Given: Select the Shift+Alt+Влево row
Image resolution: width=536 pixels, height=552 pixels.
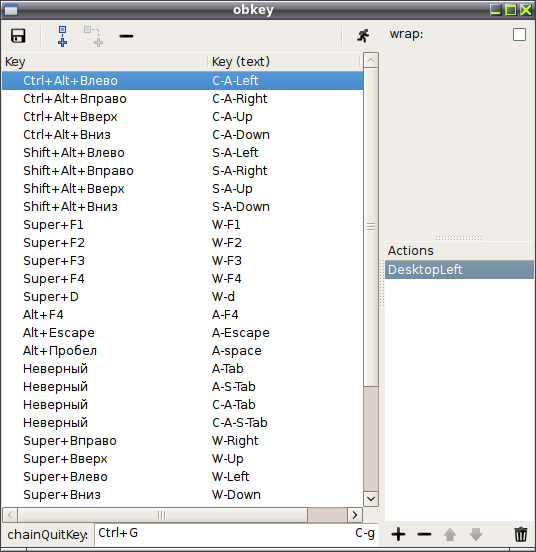Looking at the screenshot, I should pos(182,152).
